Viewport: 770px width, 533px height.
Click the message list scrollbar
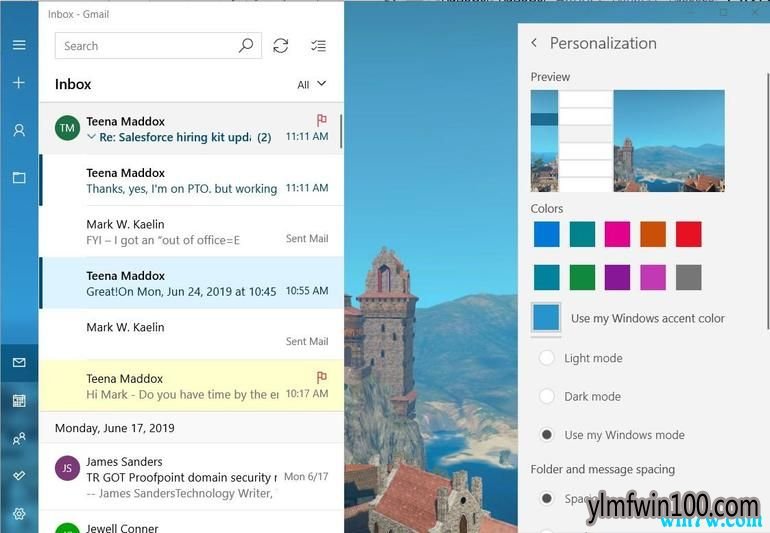(x=340, y=131)
